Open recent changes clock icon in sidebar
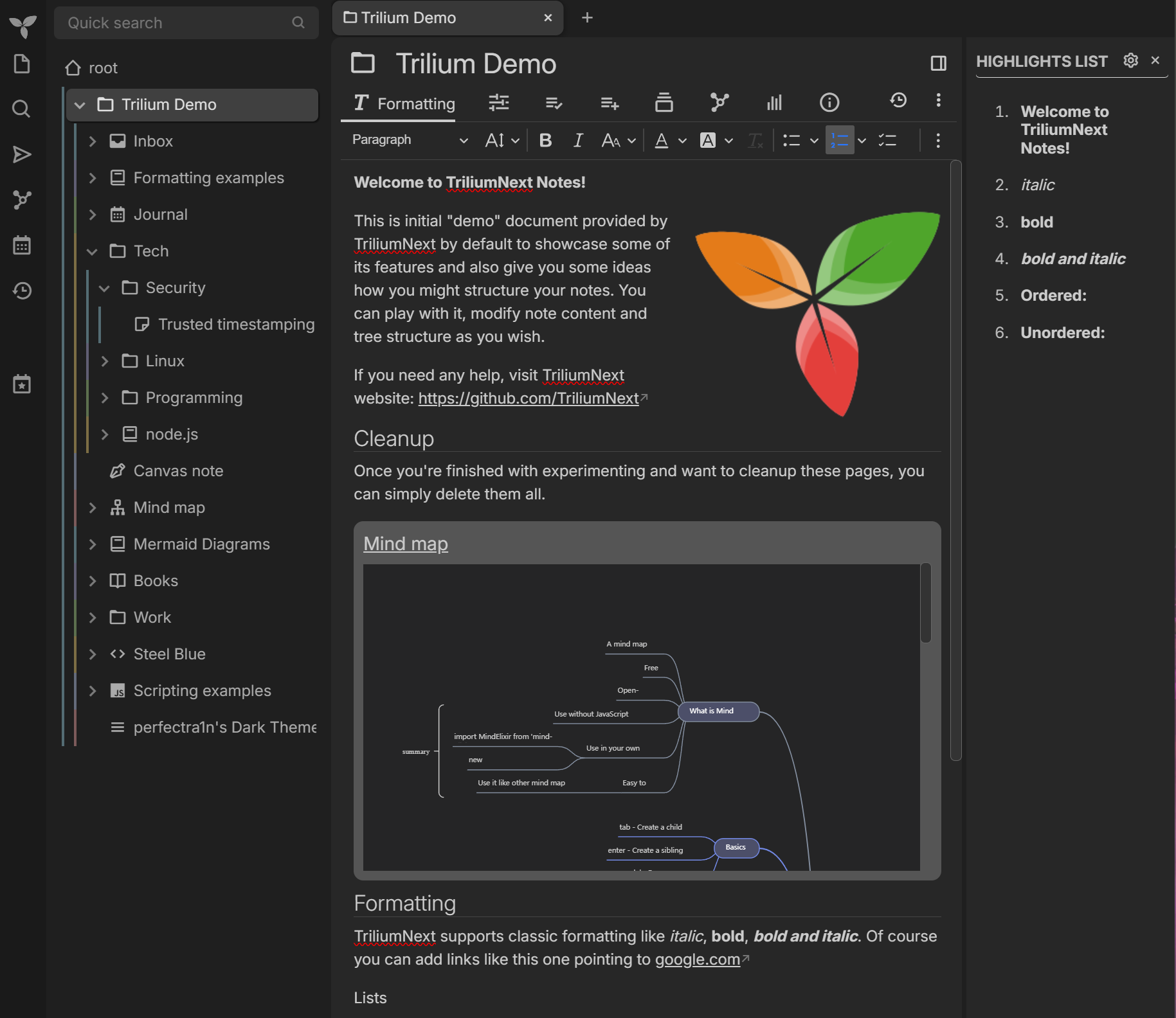The image size is (1176, 1018). tap(22, 290)
